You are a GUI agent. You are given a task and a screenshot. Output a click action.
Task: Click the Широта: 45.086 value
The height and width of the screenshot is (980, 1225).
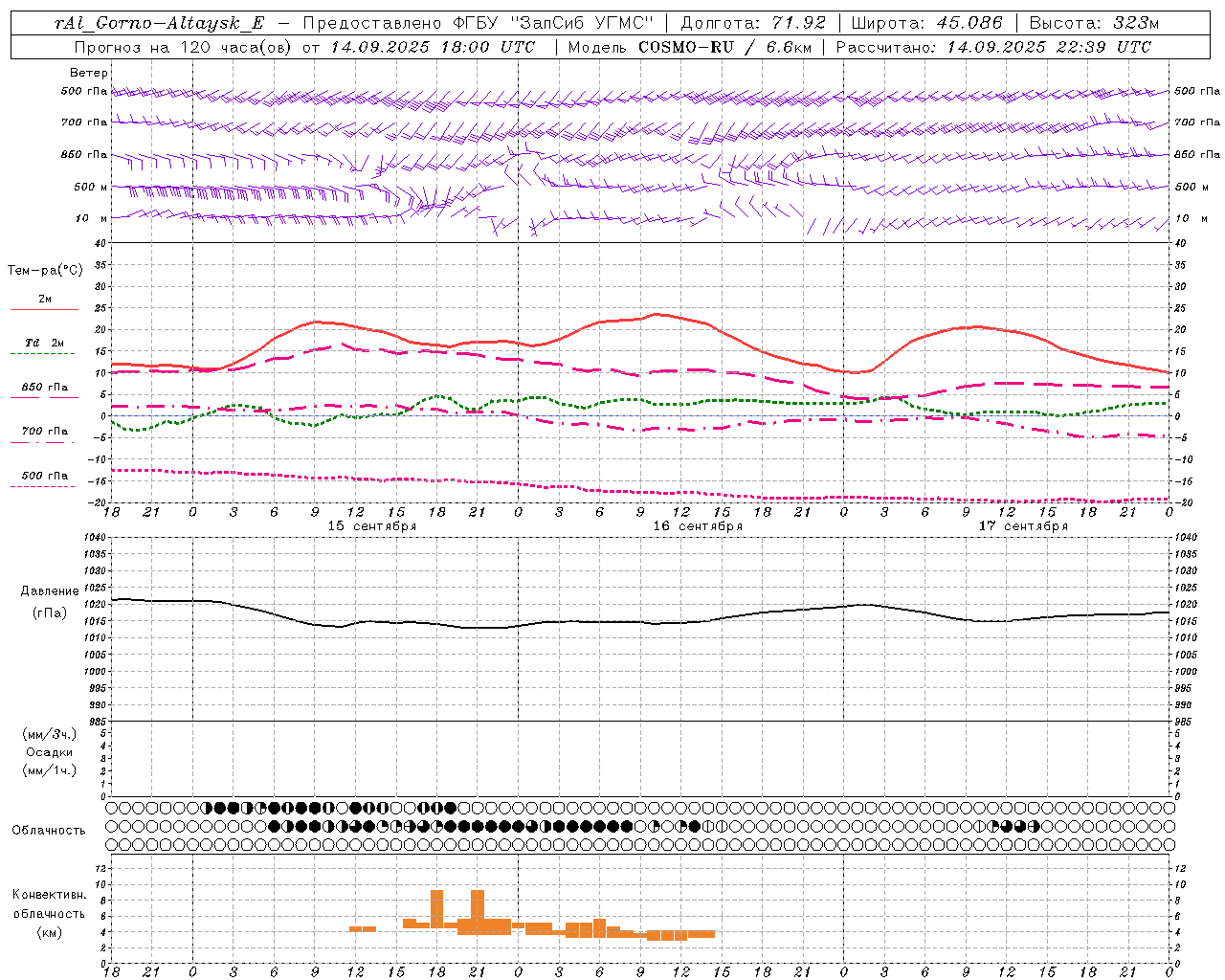(926, 23)
